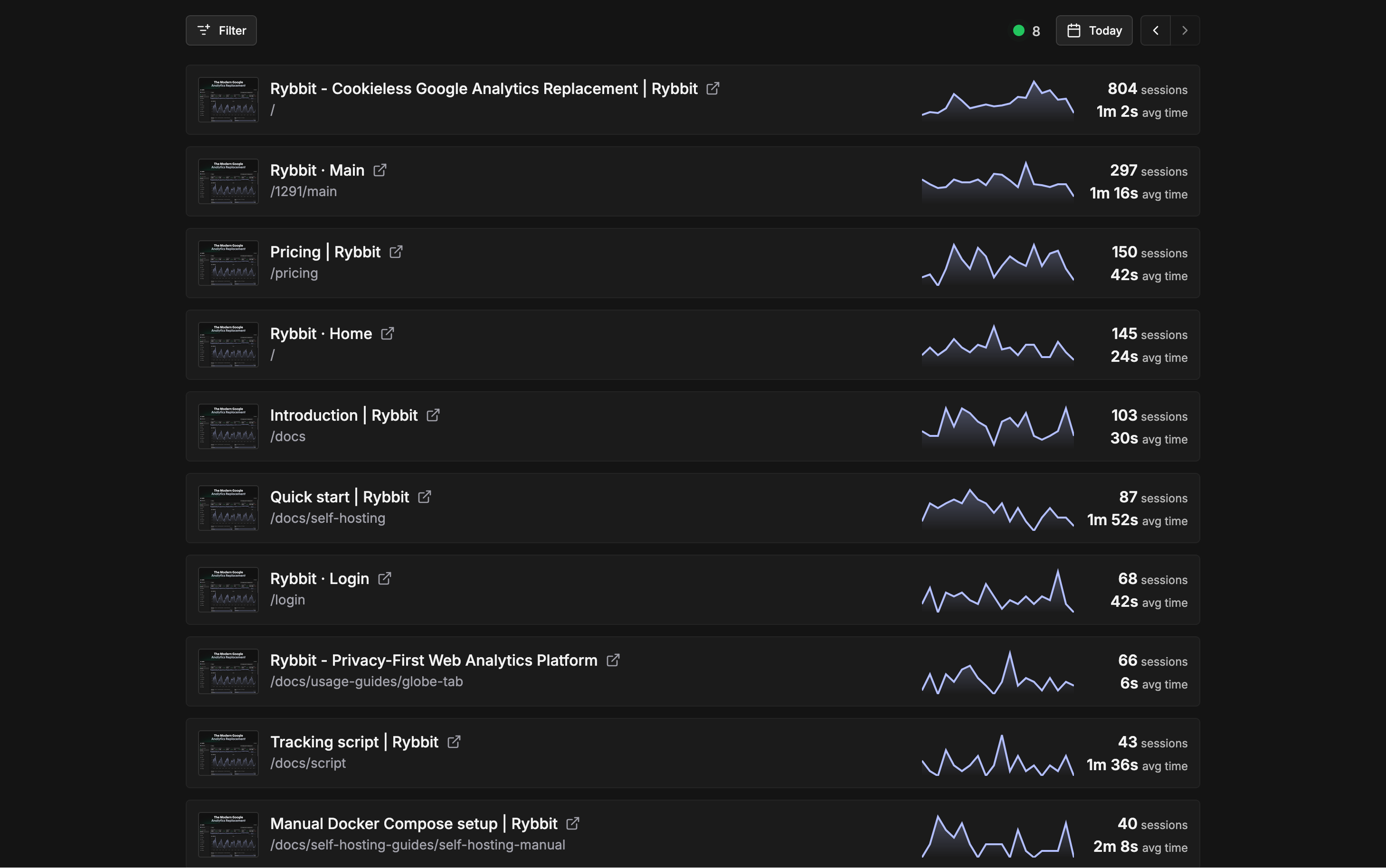Click sparkline chart for the /docs/script row
This screenshot has height=868, width=1386.
(x=997, y=755)
